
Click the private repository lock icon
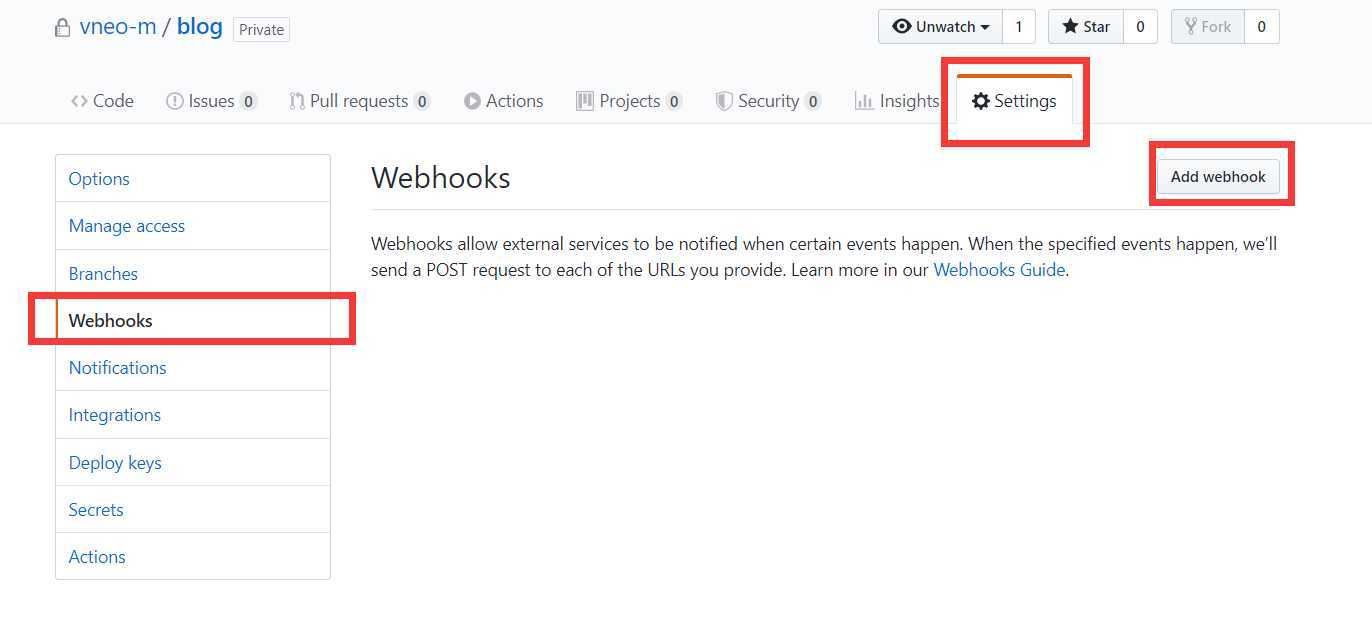pyautogui.click(x=63, y=28)
